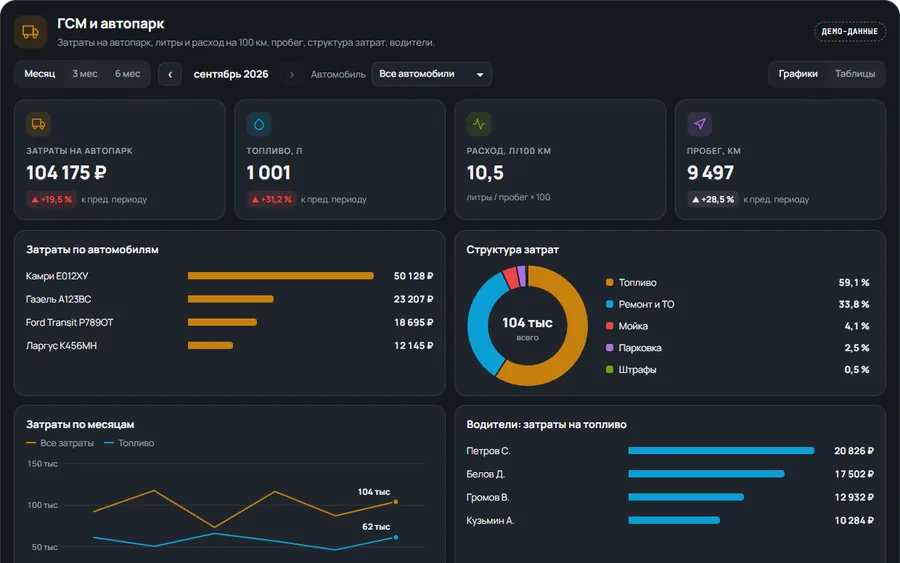This screenshot has height=563, width=900.
Task: Click the Белов Д. fuel cost bar
Action: pos(707,474)
